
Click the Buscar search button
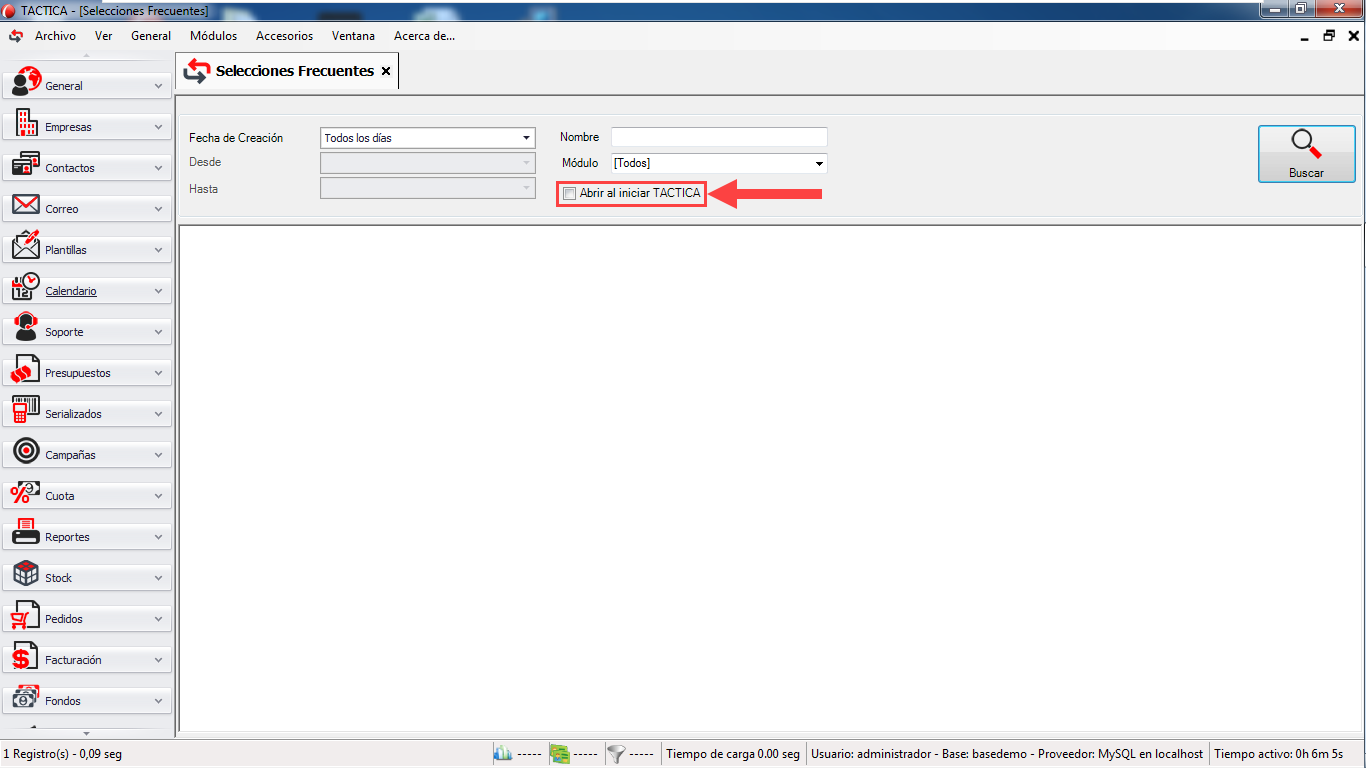[x=1306, y=154]
